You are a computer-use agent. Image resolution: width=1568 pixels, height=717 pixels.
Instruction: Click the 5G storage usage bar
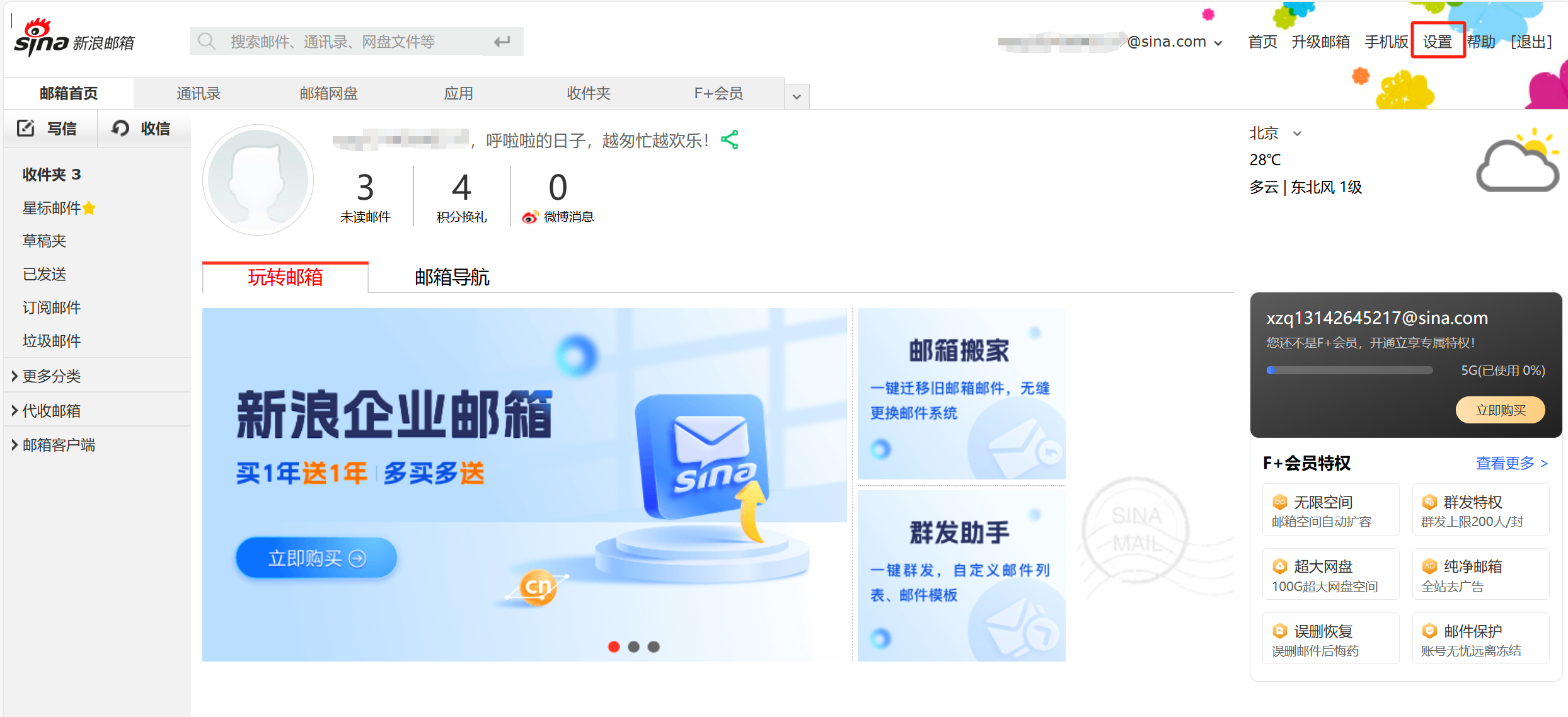(x=1349, y=370)
